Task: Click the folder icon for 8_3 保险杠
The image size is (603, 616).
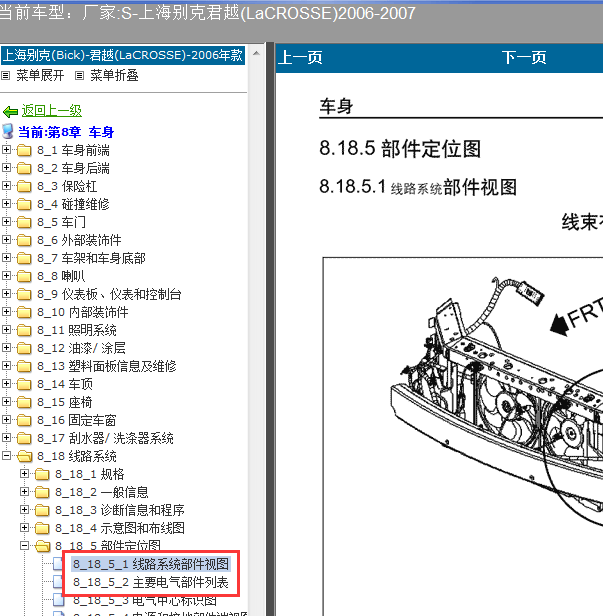Action: tap(24, 186)
